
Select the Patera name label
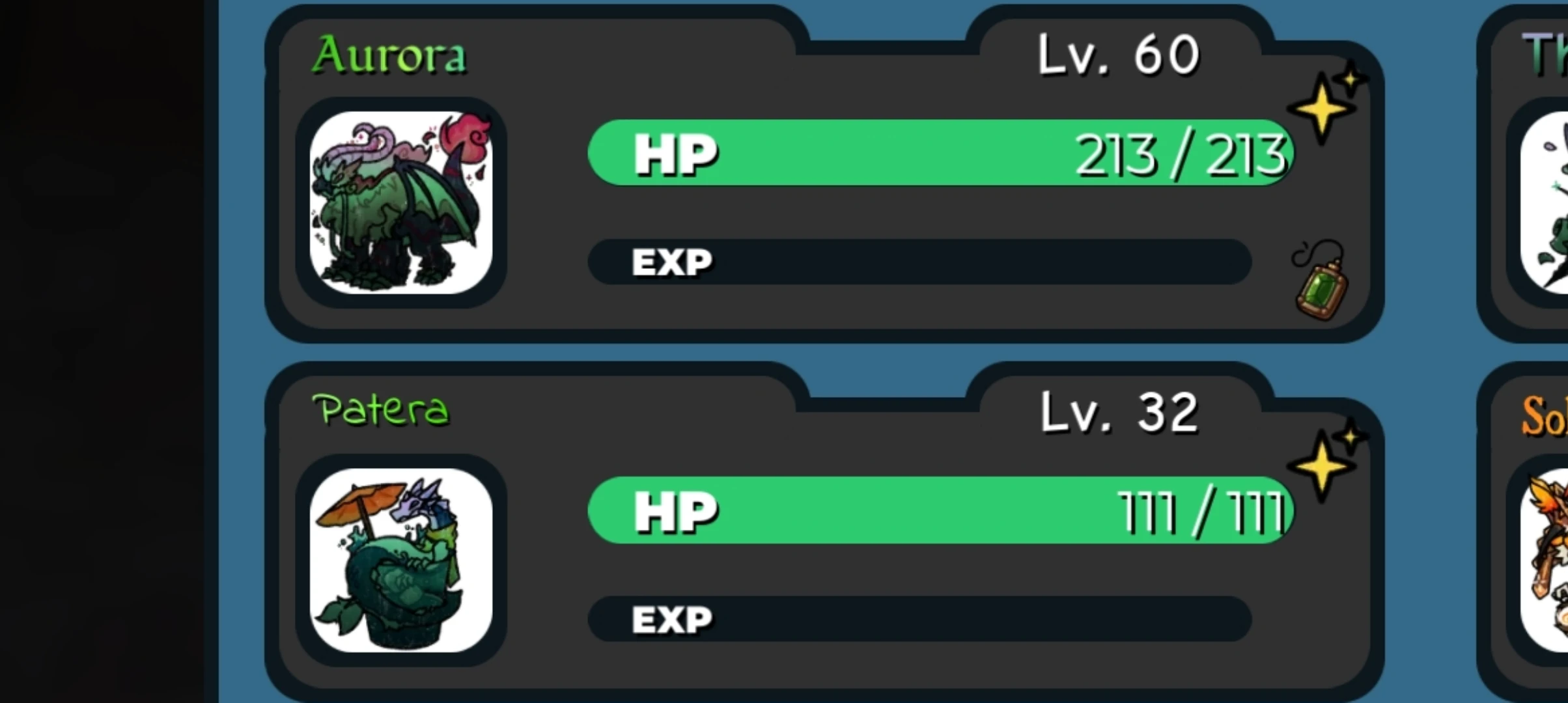click(382, 410)
